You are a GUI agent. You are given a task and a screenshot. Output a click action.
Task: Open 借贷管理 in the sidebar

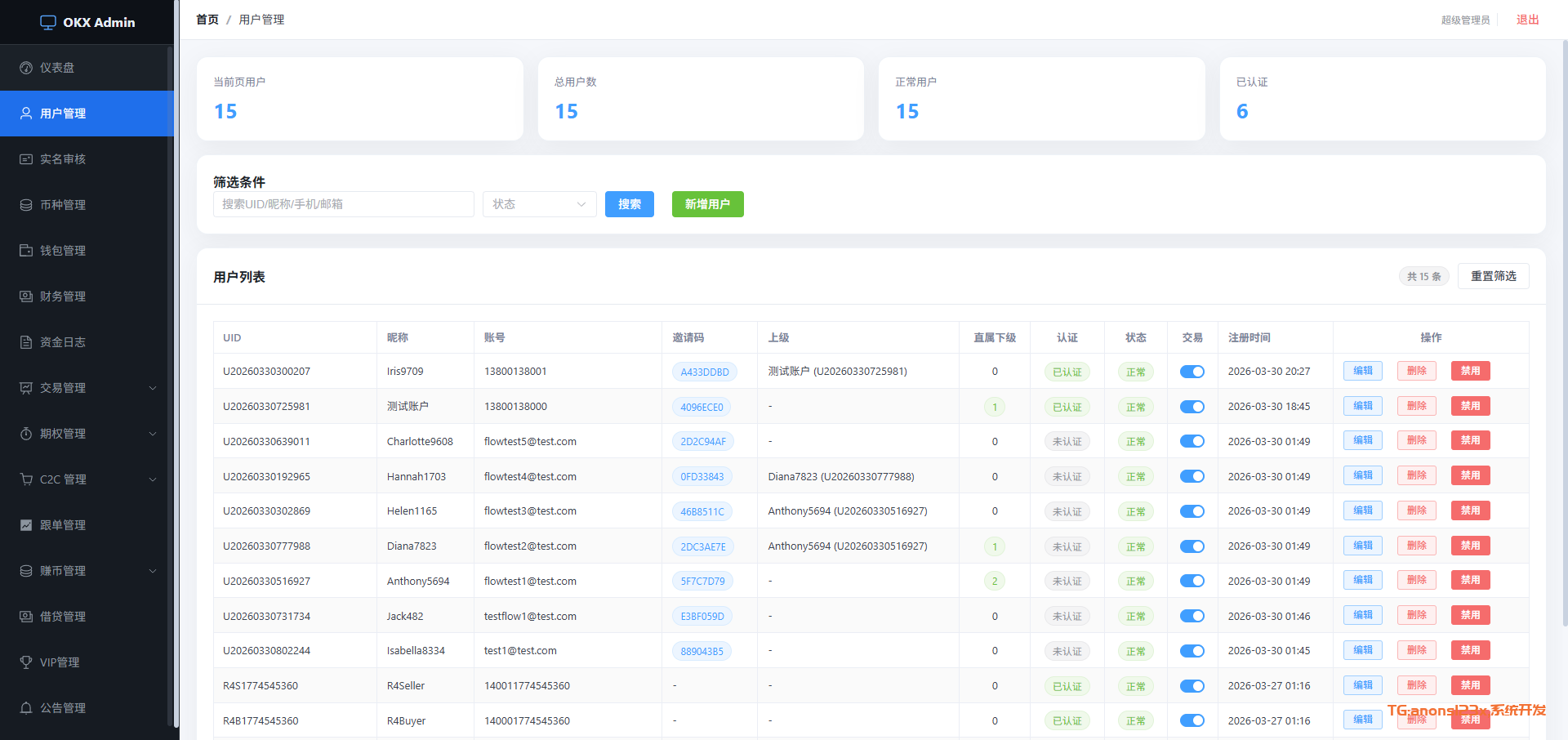[63, 617]
